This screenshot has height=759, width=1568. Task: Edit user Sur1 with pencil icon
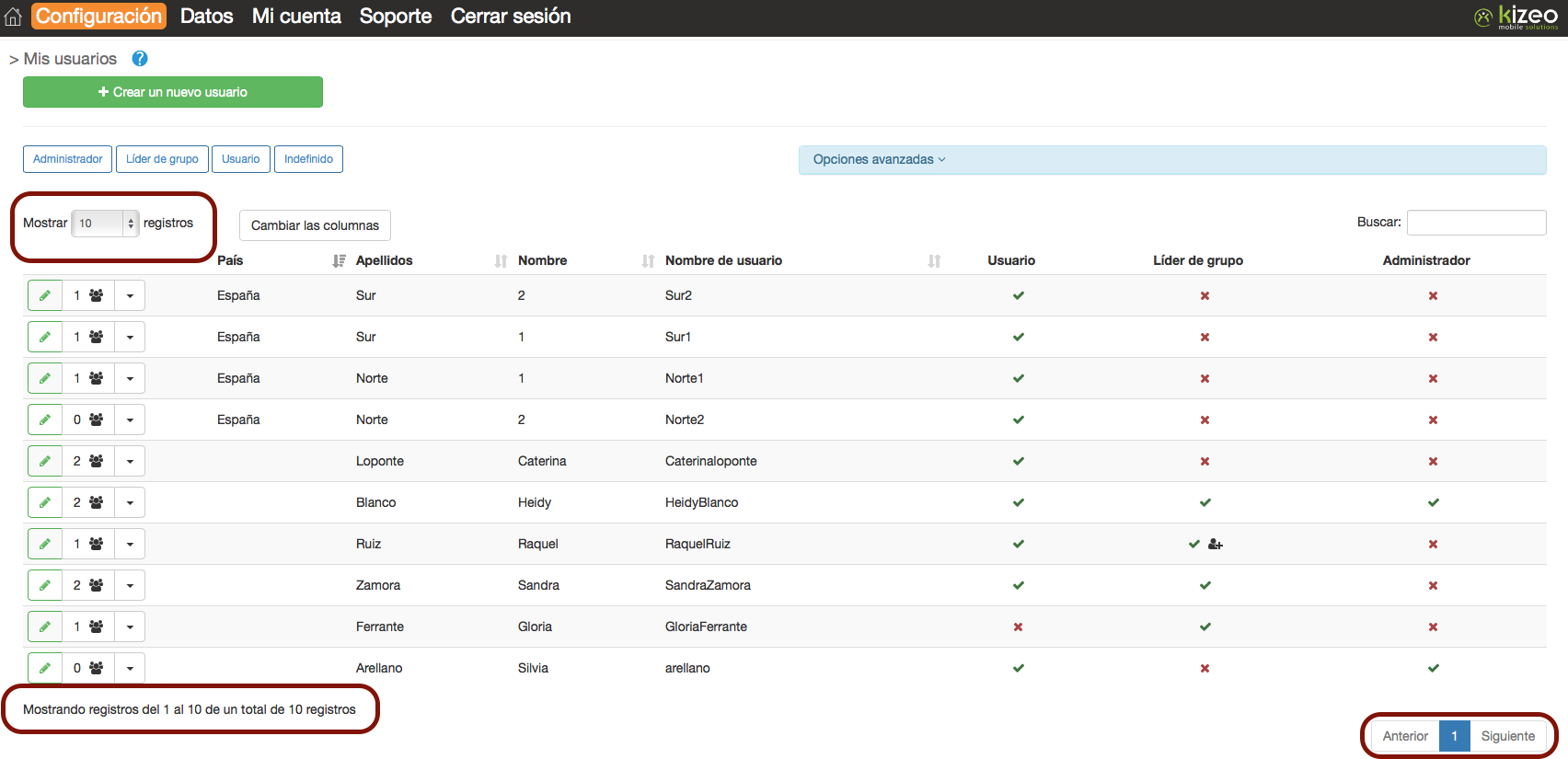(x=45, y=337)
